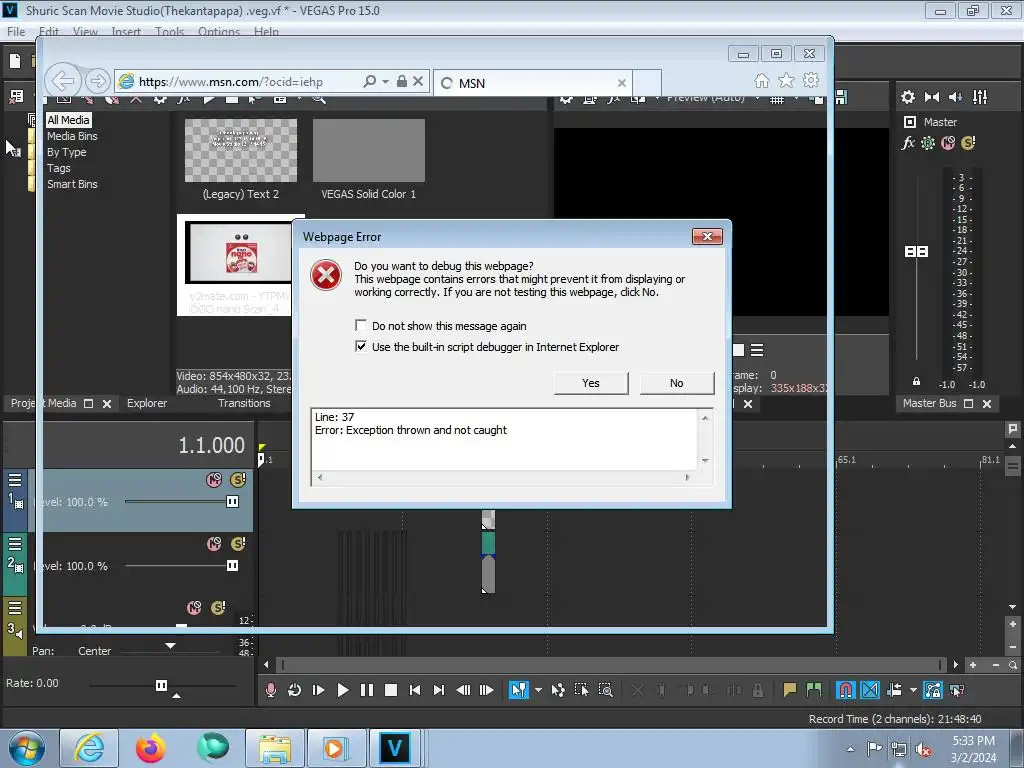This screenshot has height=768, width=1024.
Task: Close the MSN tab
Action: pyautogui.click(x=622, y=83)
